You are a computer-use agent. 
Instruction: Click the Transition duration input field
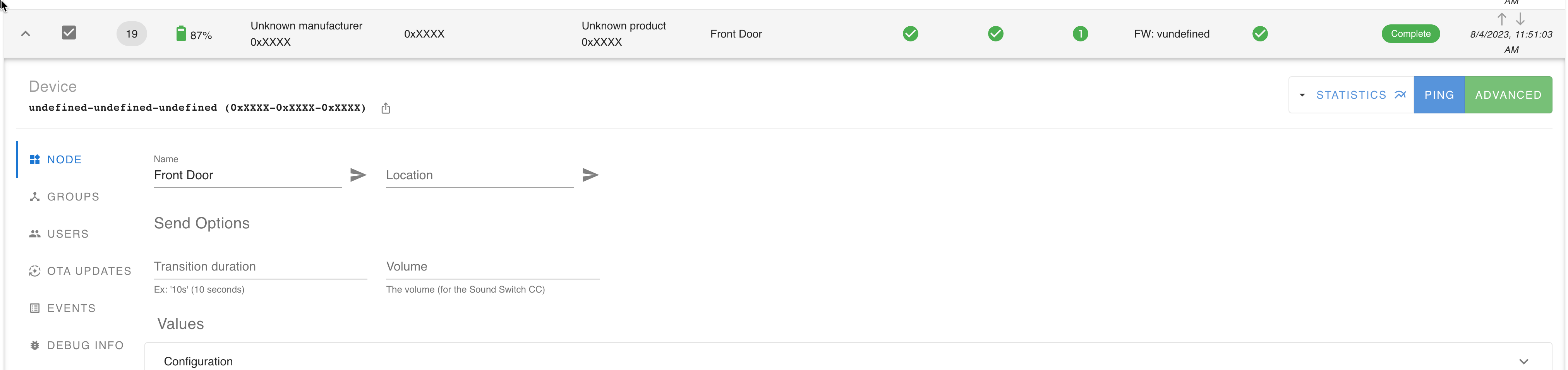pos(260,267)
